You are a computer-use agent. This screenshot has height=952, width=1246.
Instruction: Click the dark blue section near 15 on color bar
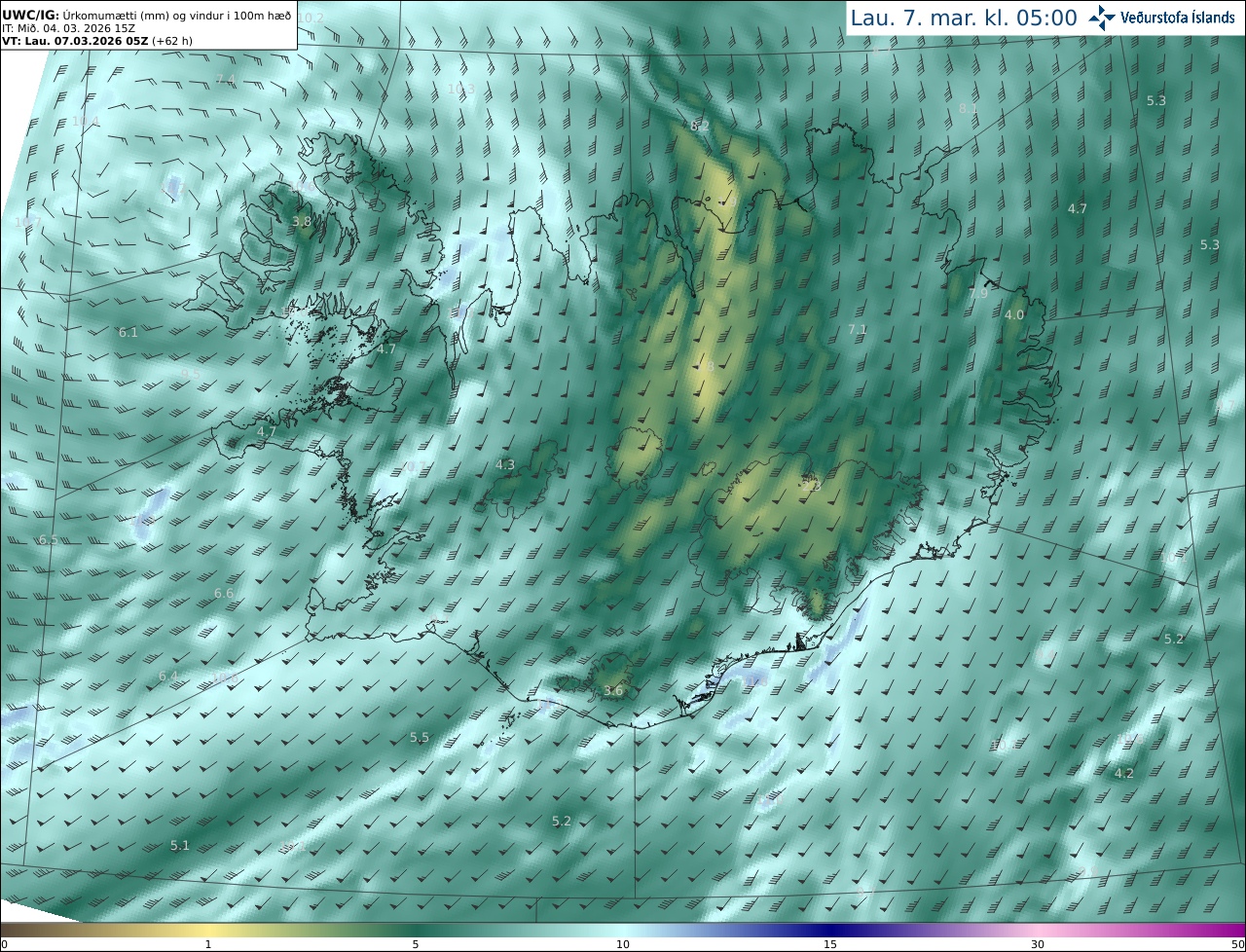[830, 930]
